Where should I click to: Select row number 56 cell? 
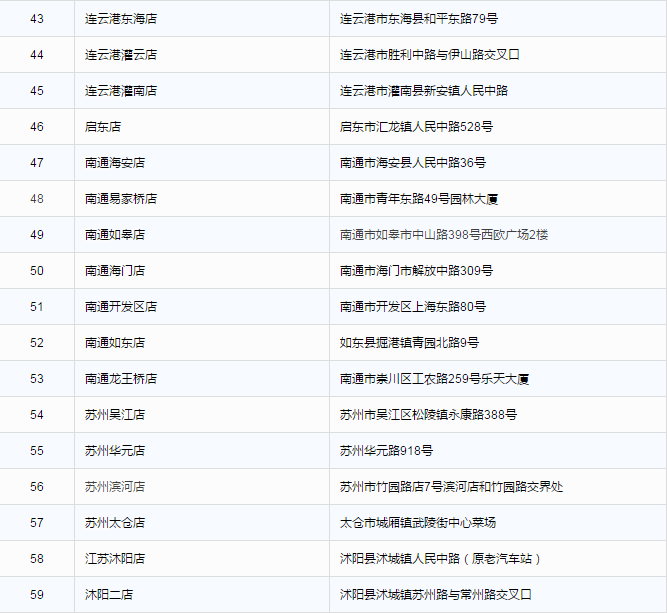click(37, 487)
